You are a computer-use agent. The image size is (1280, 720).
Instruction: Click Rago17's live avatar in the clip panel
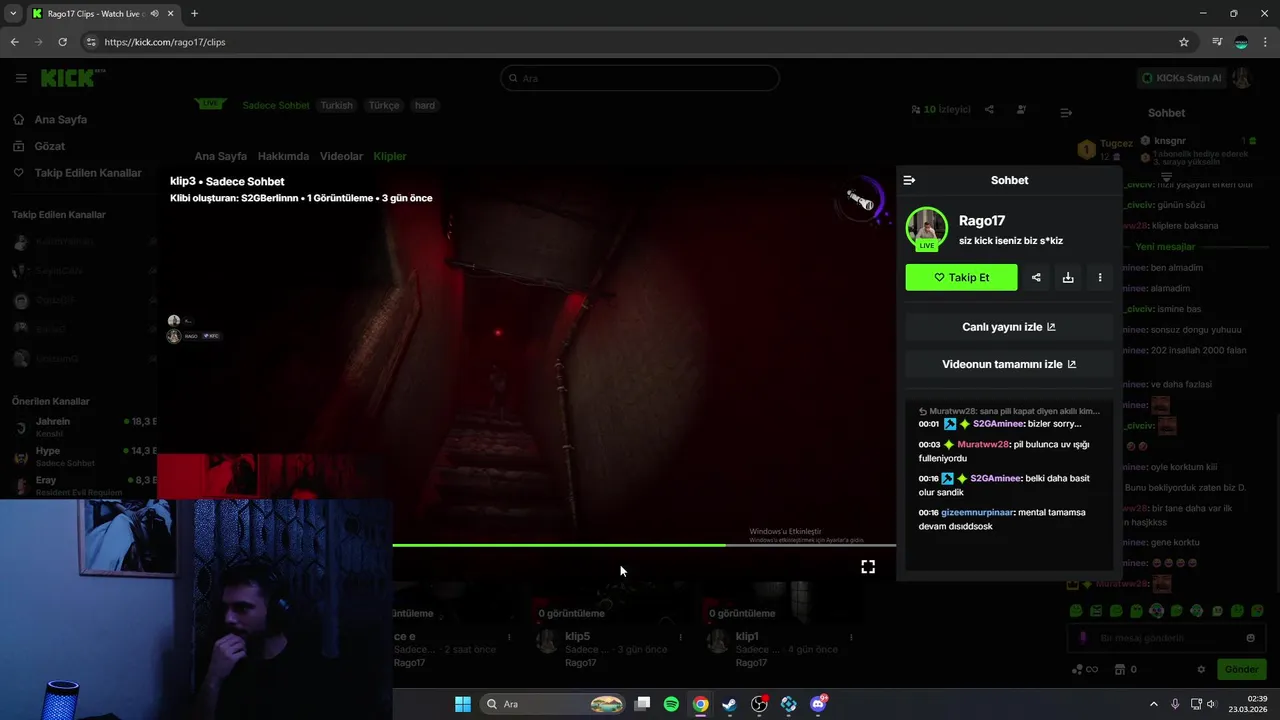point(927,229)
